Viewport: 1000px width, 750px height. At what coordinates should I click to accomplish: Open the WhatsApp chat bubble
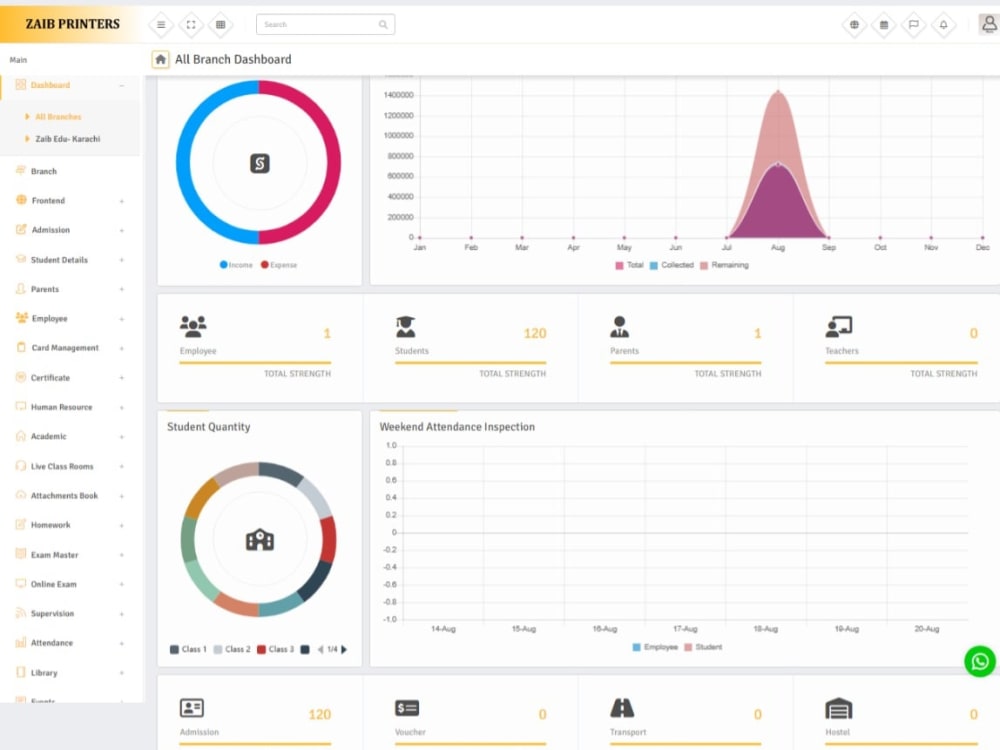pyautogui.click(x=978, y=661)
